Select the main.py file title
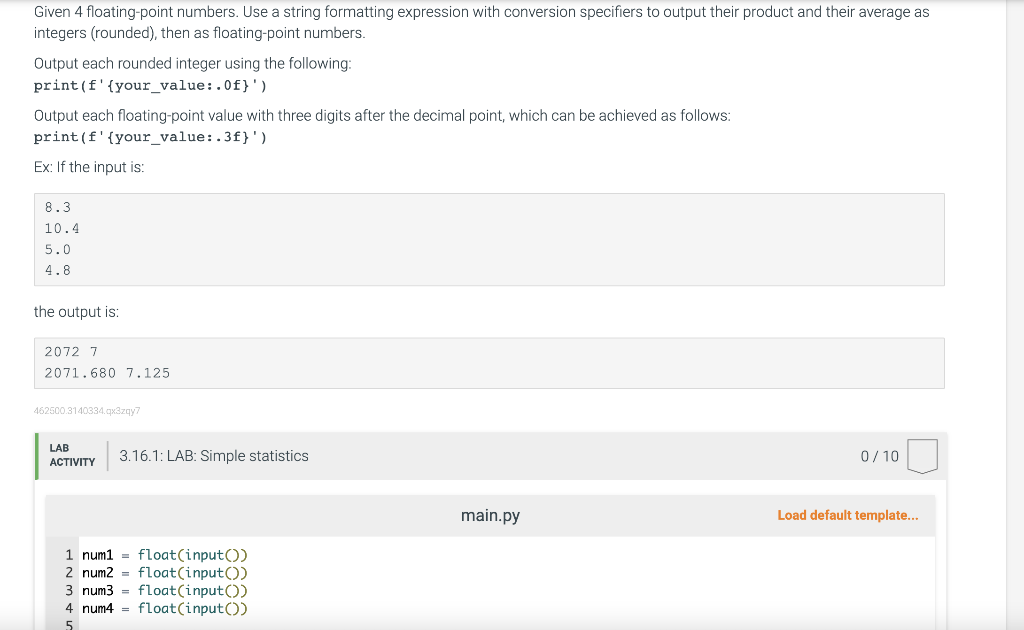The height and width of the screenshot is (630, 1024). (x=490, y=515)
